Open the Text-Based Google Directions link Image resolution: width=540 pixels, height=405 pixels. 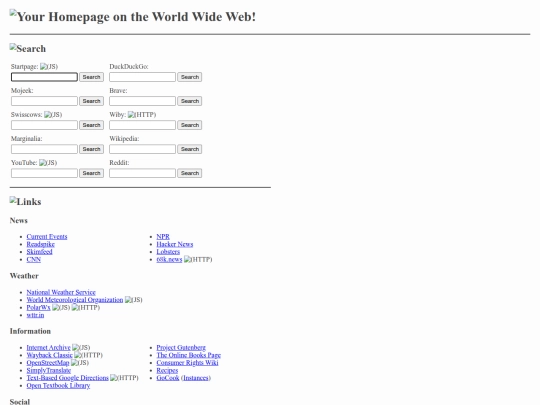(x=68, y=378)
